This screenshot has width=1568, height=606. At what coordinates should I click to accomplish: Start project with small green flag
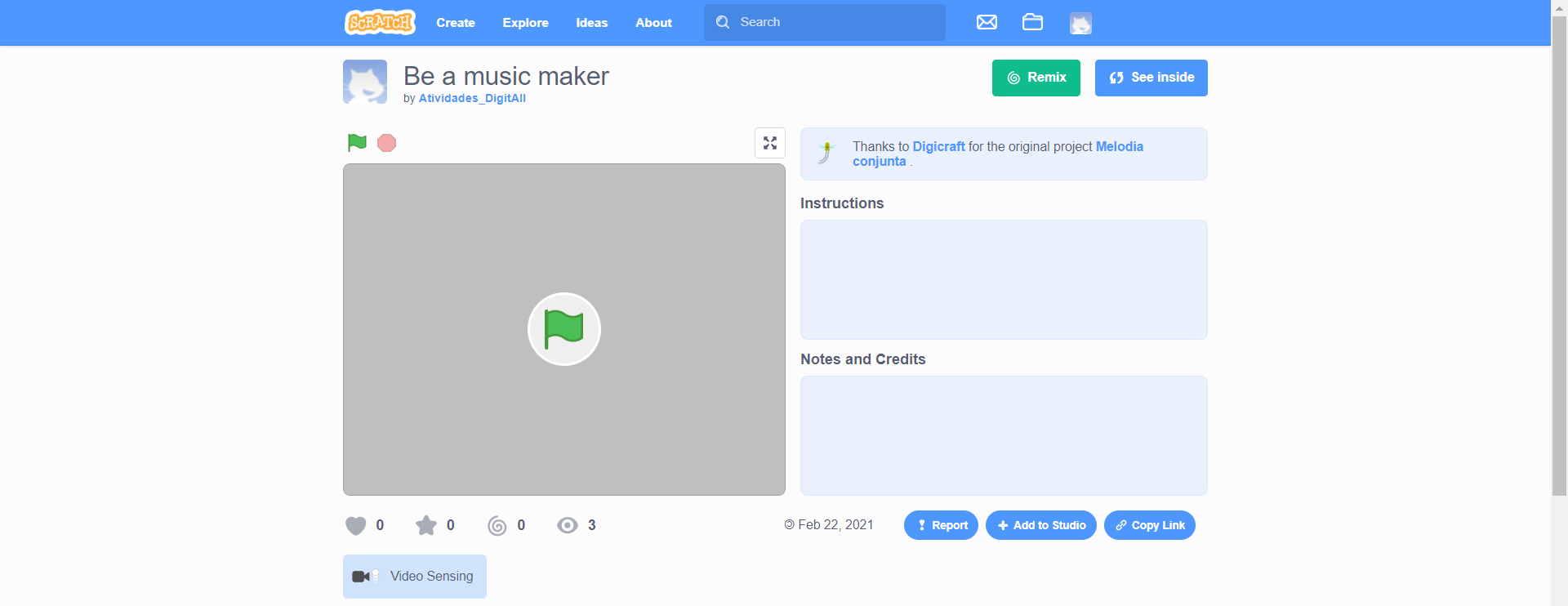[357, 143]
